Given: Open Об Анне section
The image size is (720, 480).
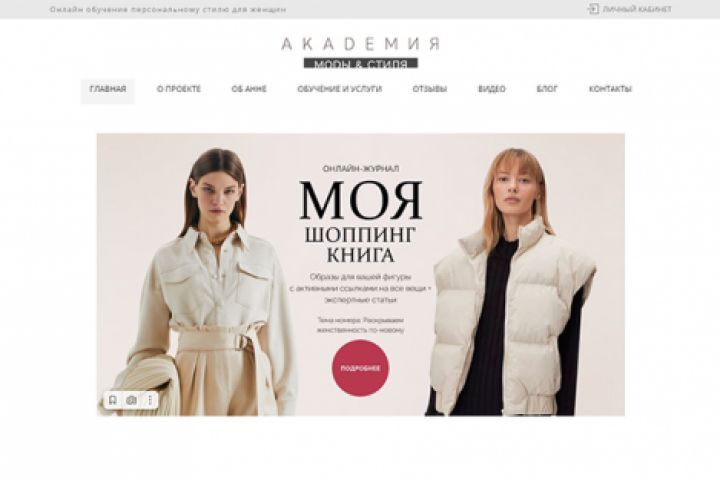Looking at the screenshot, I should 249,89.
